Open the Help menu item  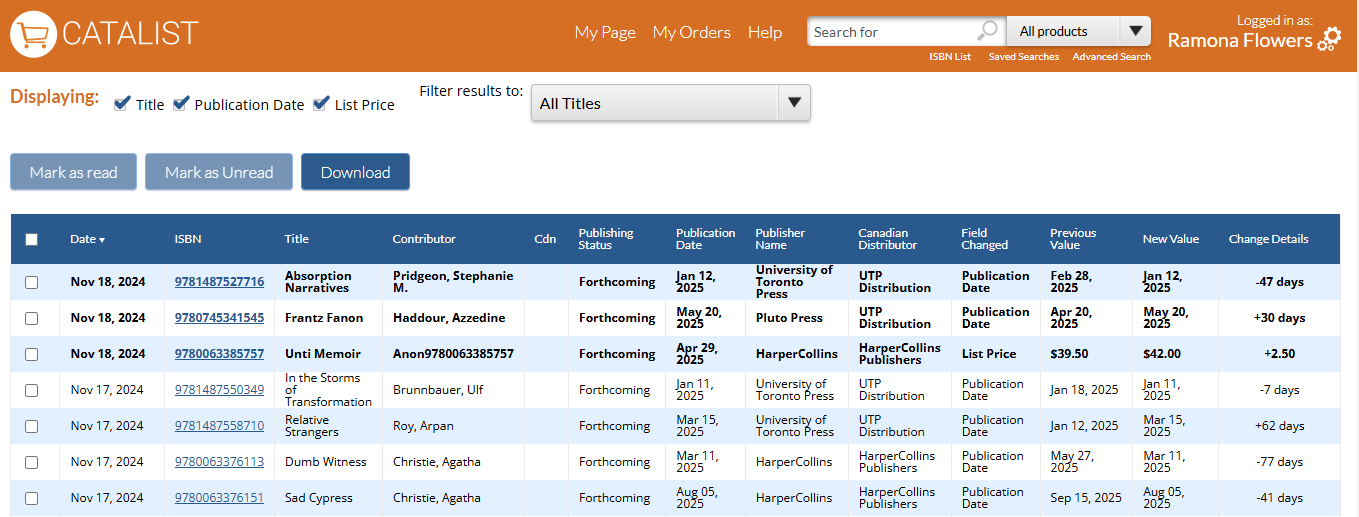pos(765,32)
